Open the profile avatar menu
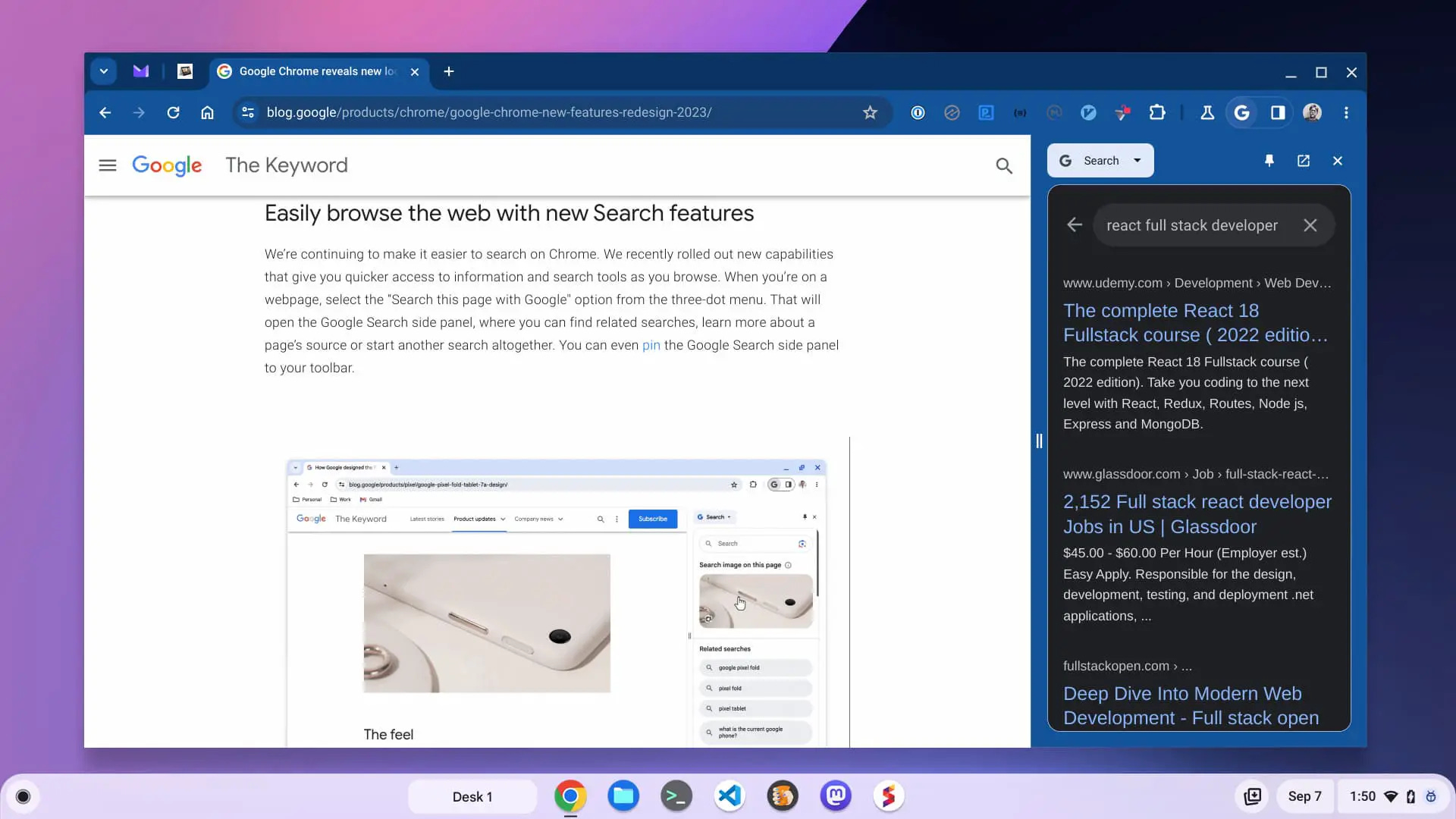1456x819 pixels. [x=1312, y=113]
